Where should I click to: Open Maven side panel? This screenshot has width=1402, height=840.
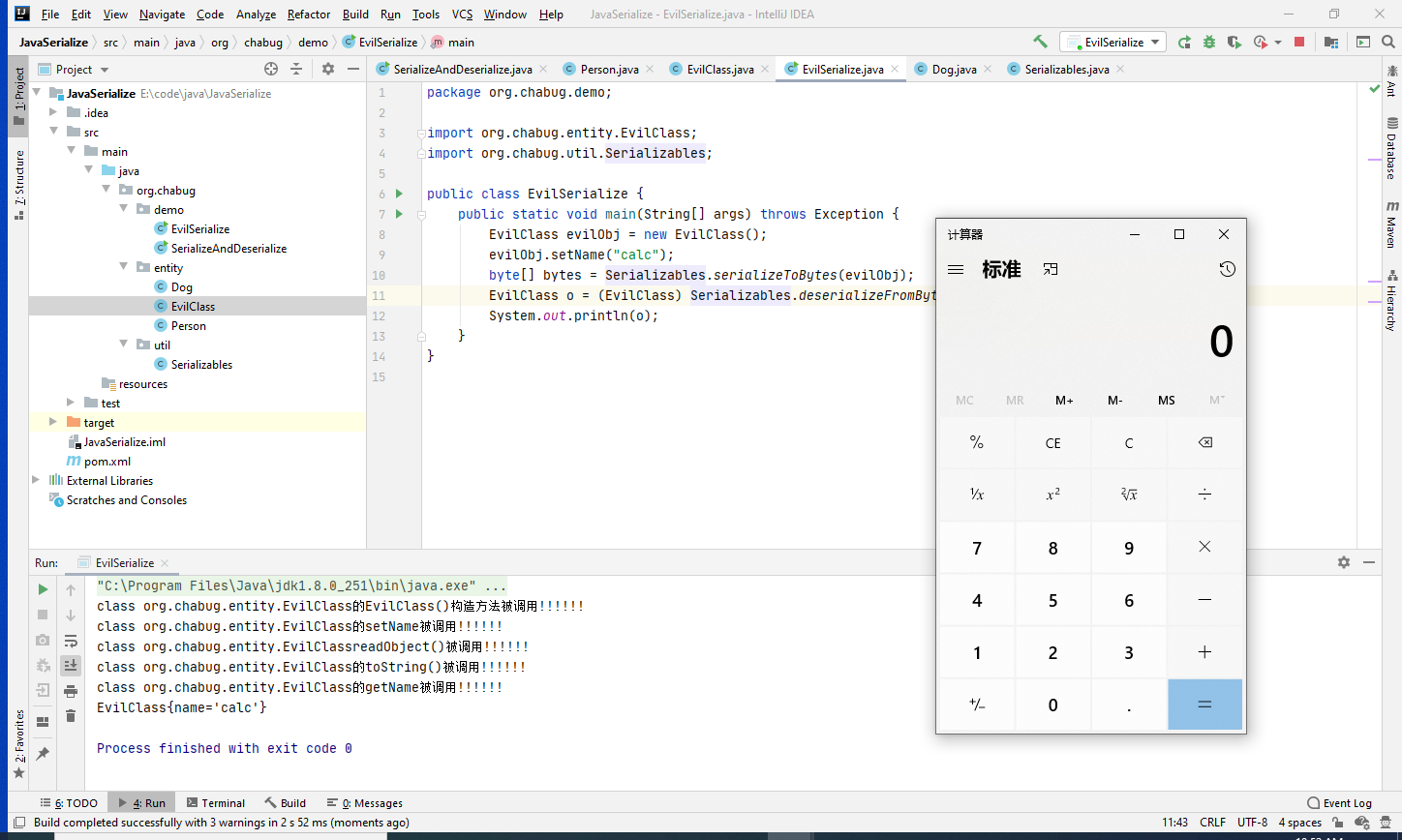[1392, 223]
